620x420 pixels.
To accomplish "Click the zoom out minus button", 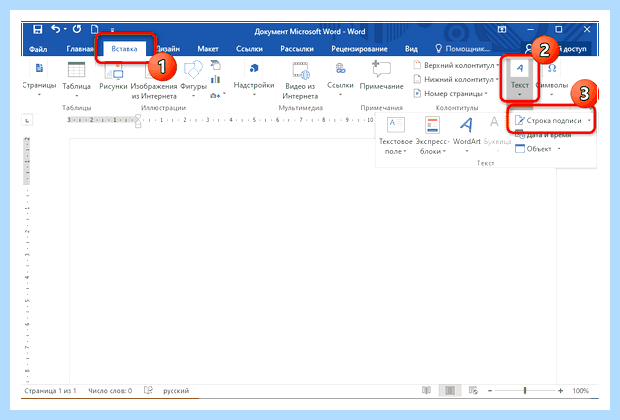I will (490, 391).
